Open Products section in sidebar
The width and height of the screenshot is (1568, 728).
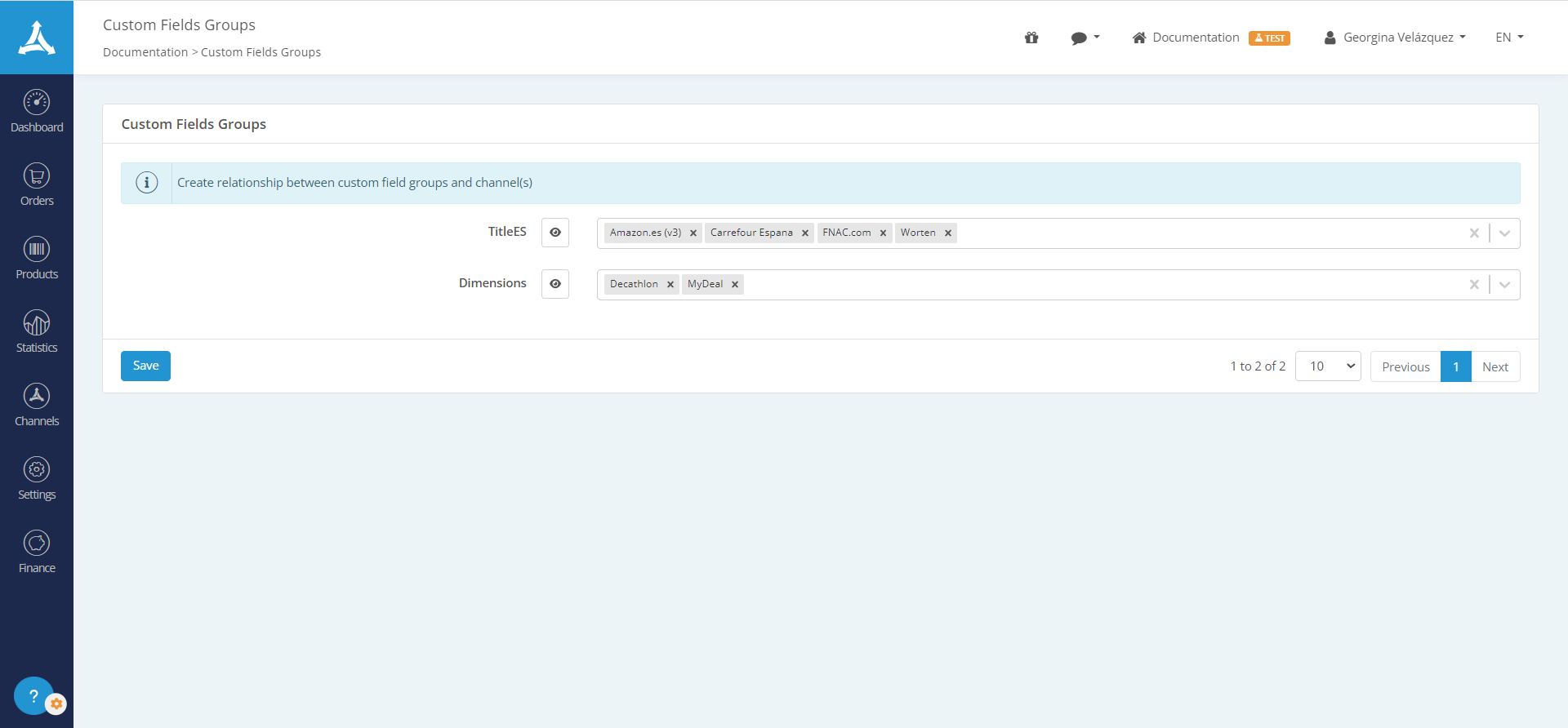coord(37,258)
